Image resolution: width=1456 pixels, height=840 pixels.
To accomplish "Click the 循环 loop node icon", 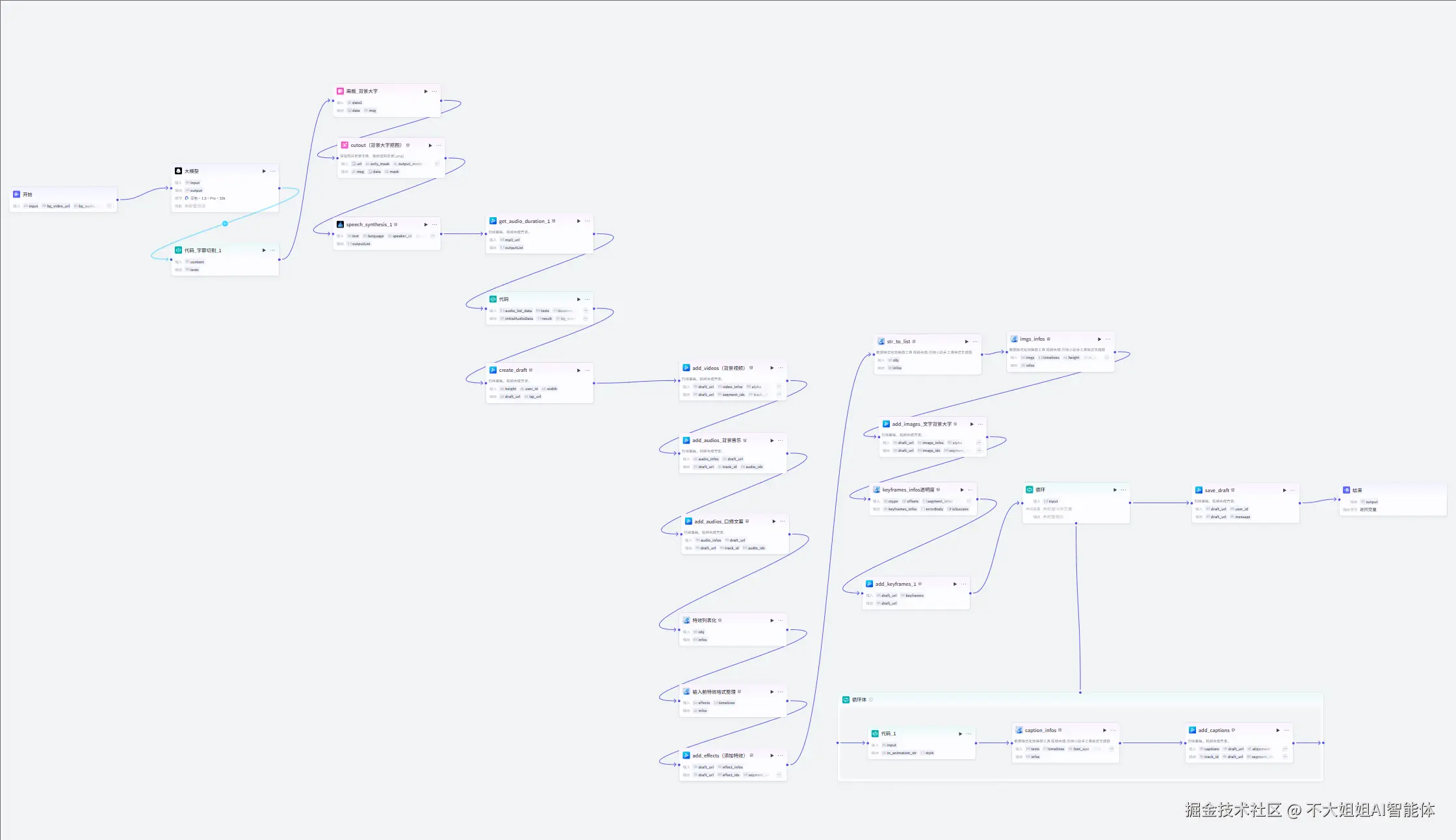I will click(1030, 490).
